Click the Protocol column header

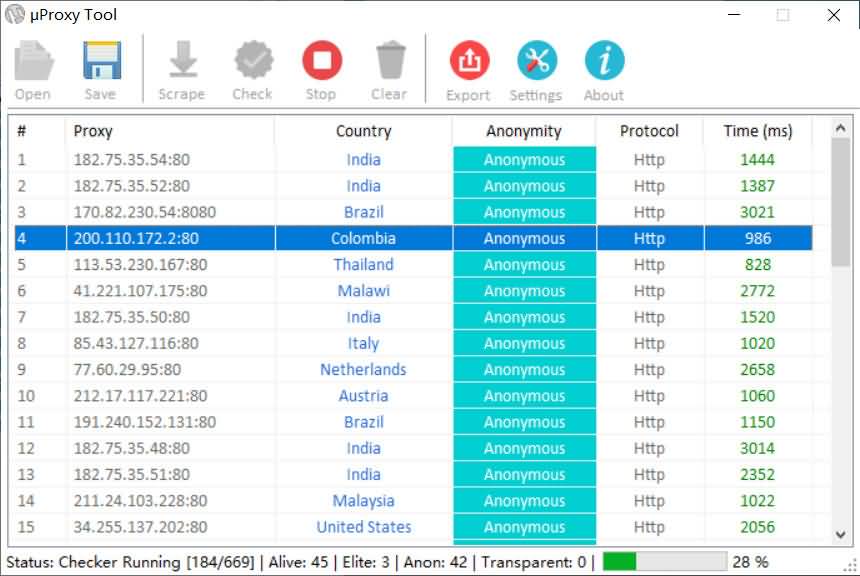(649, 131)
